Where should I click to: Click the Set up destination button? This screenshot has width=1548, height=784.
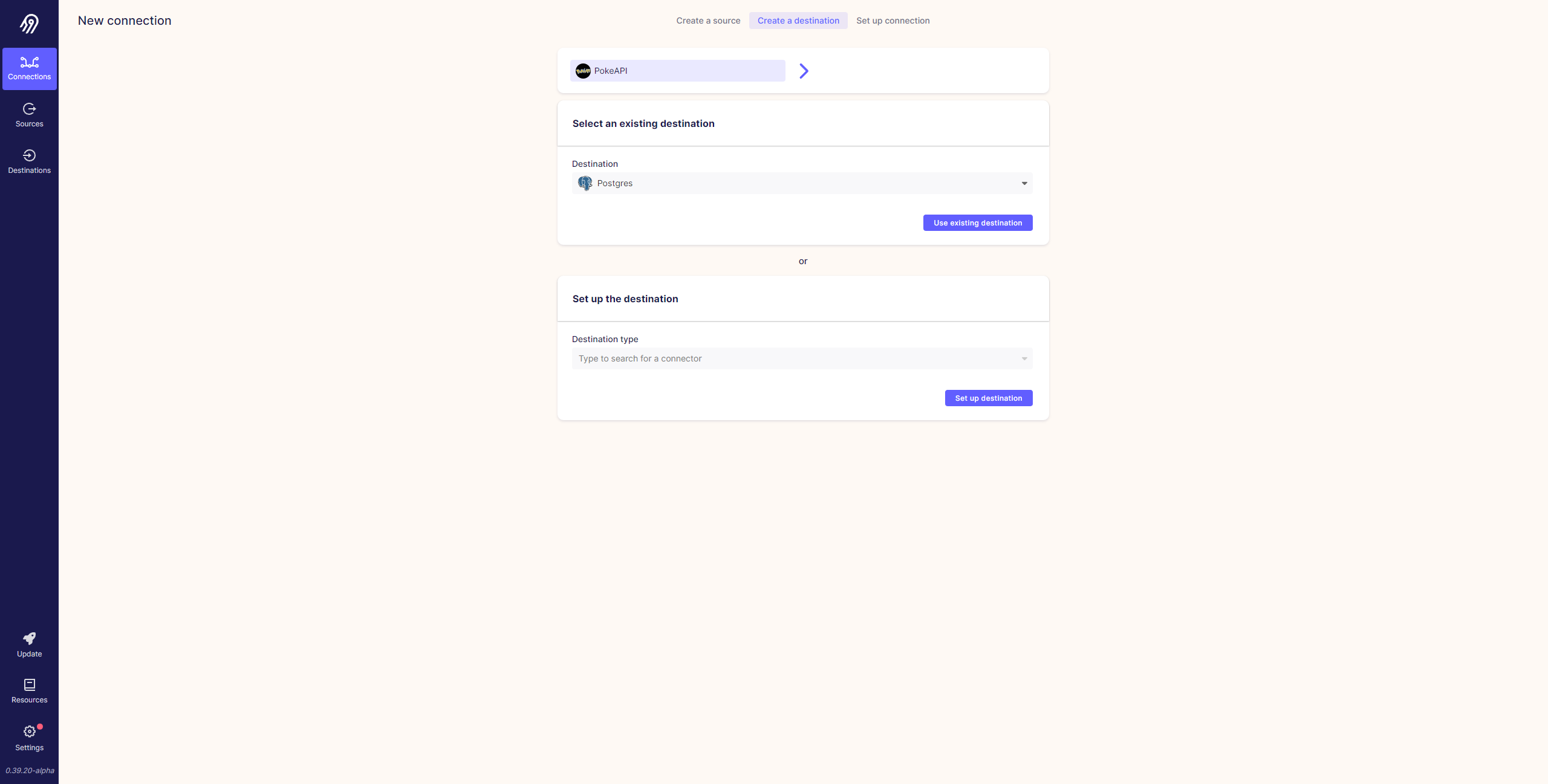coord(988,398)
